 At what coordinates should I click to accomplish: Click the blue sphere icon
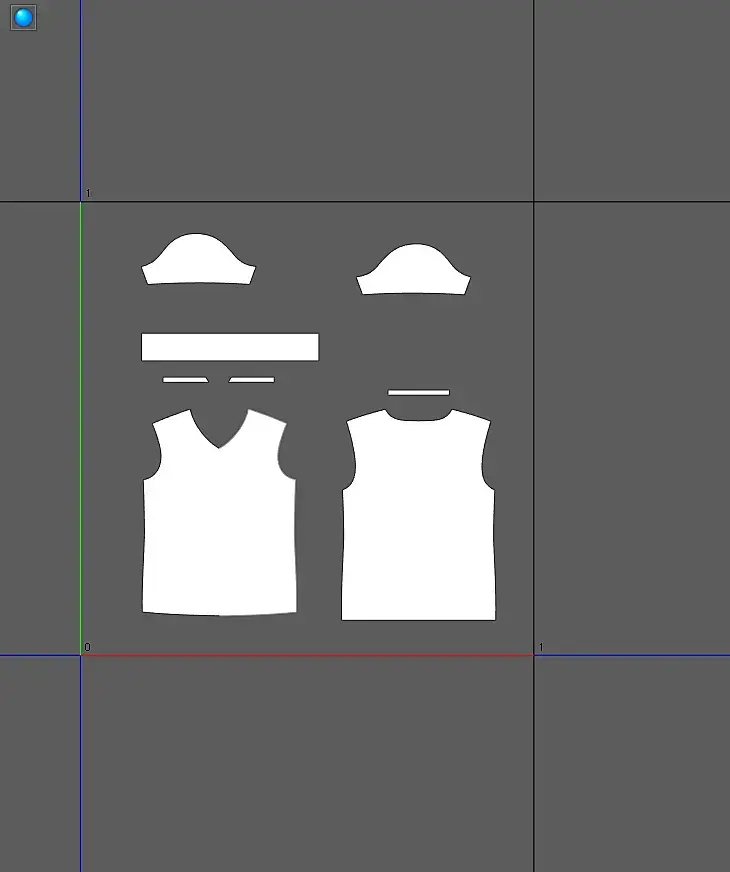pos(23,18)
